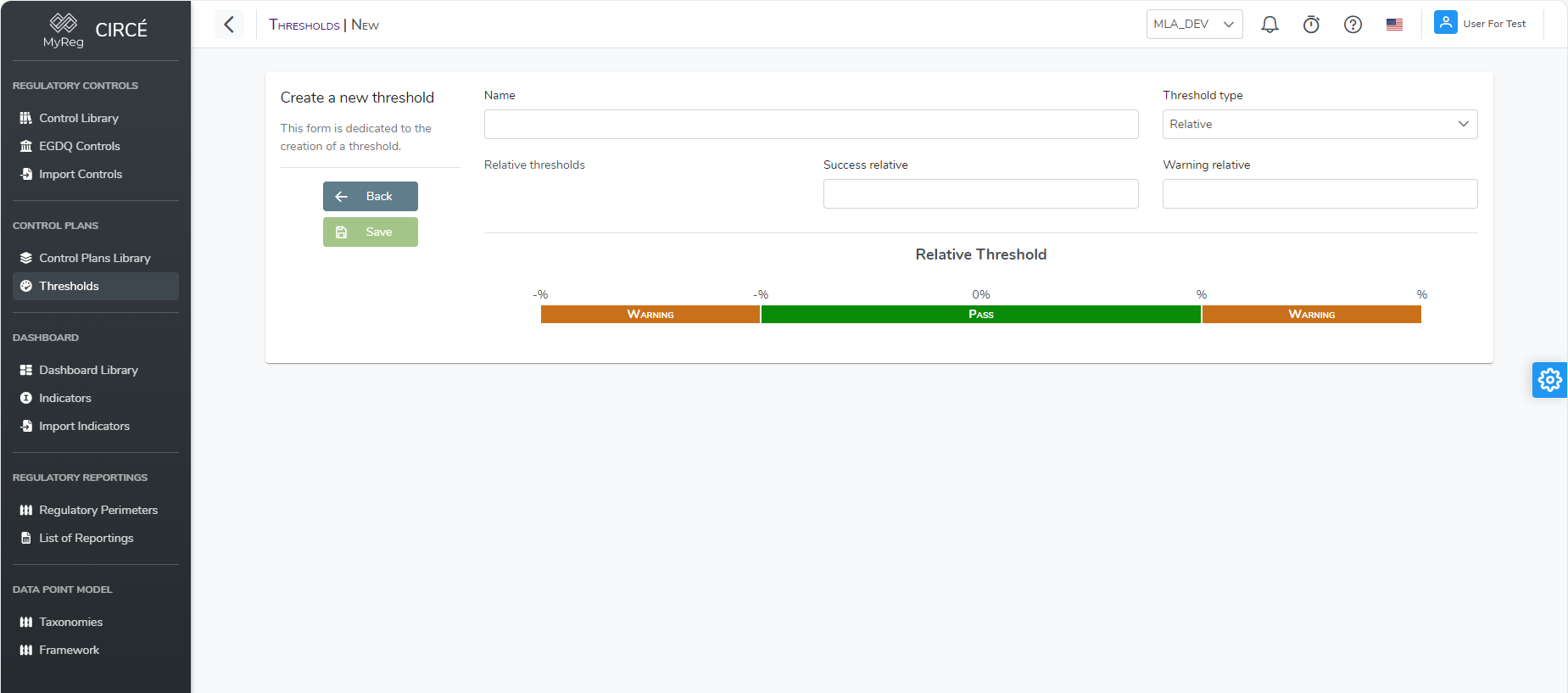Screen dimensions: 1568x693
Task: Expand the MLA_DEV environment dropdown
Action: pyautogui.click(x=1194, y=25)
